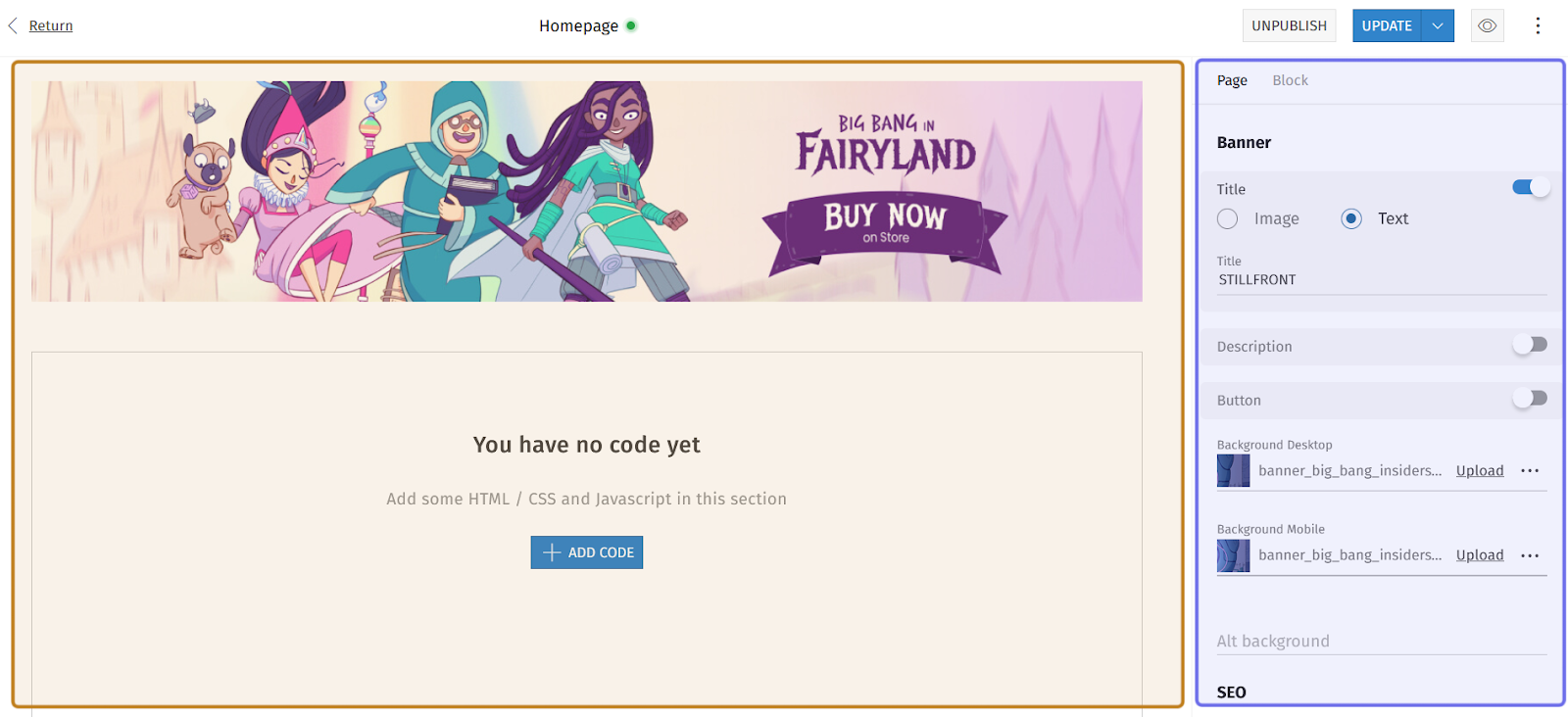Click the Background Desktop image thumbnail
Screen dimensions: 1568x717
[x=1233, y=471]
